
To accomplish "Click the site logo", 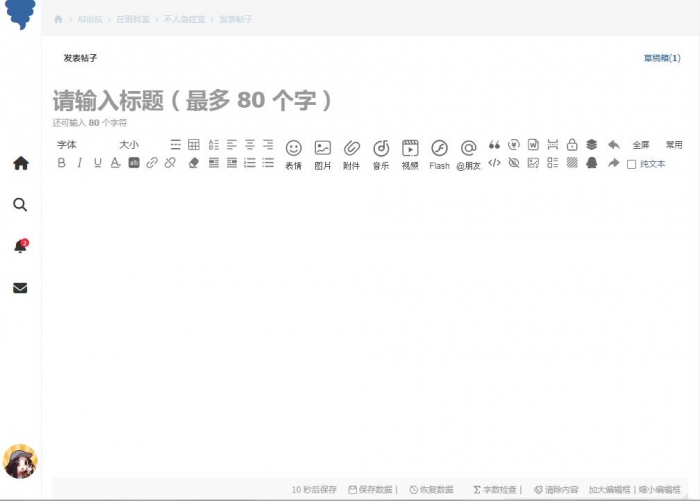I will [20, 15].
